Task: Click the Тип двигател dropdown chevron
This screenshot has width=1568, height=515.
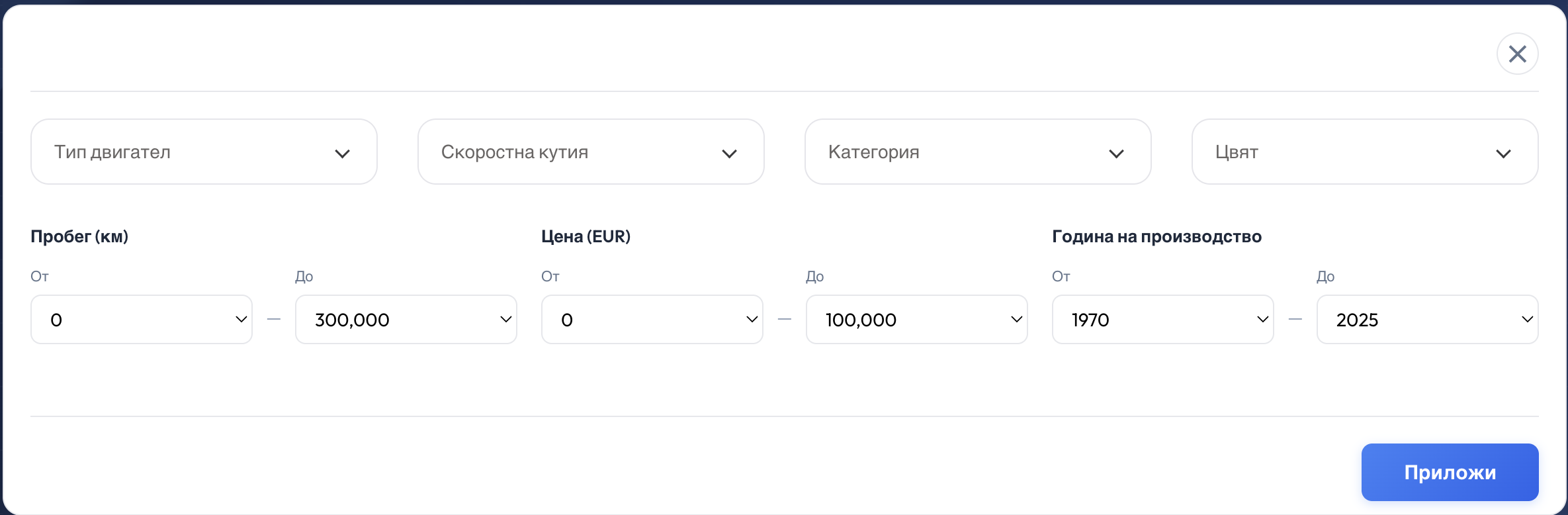Action: 343,153
